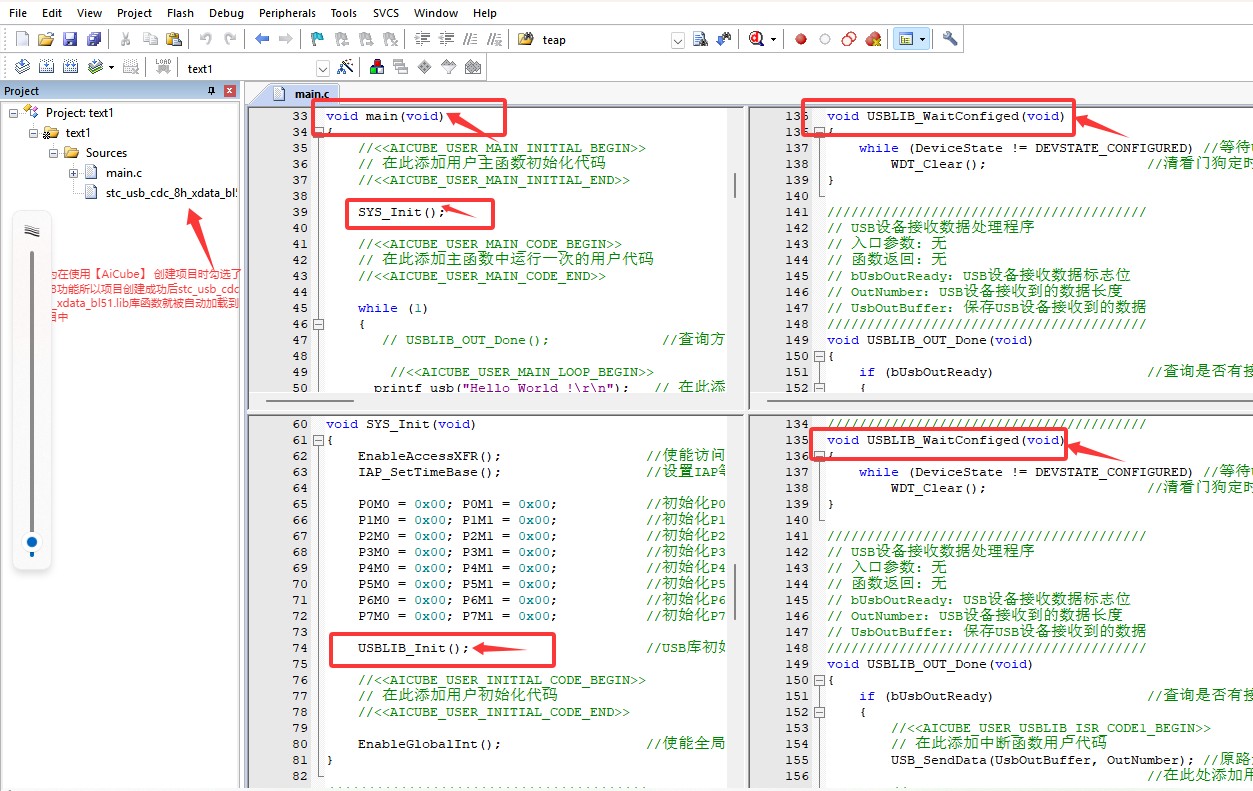Viewport: 1253px width, 791px height.
Task: Save all files with the multi-disk icon
Action: pyautogui.click(x=93, y=39)
